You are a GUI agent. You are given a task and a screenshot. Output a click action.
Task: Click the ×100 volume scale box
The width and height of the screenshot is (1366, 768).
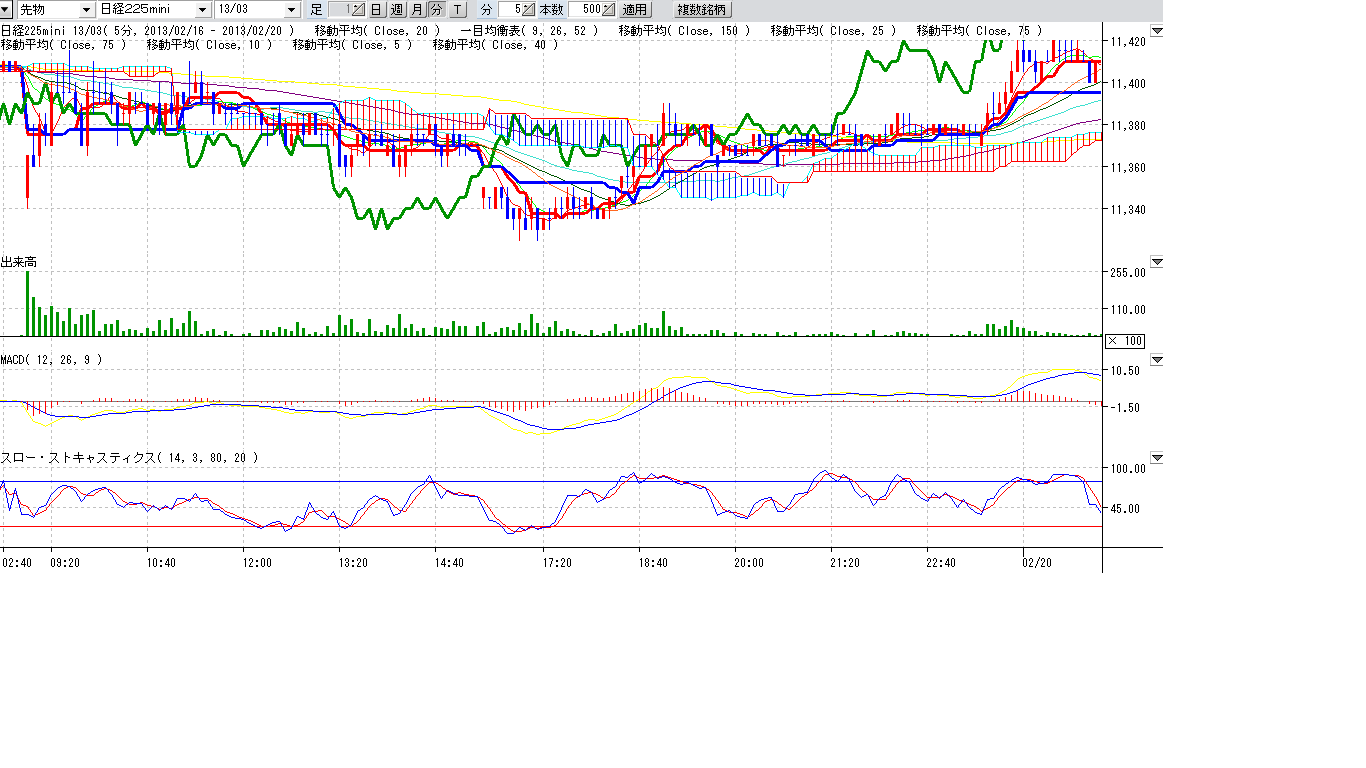(1125, 341)
